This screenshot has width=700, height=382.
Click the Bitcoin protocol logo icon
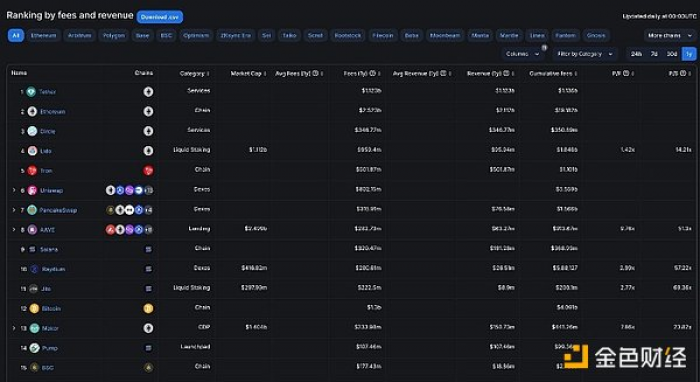coord(34,308)
